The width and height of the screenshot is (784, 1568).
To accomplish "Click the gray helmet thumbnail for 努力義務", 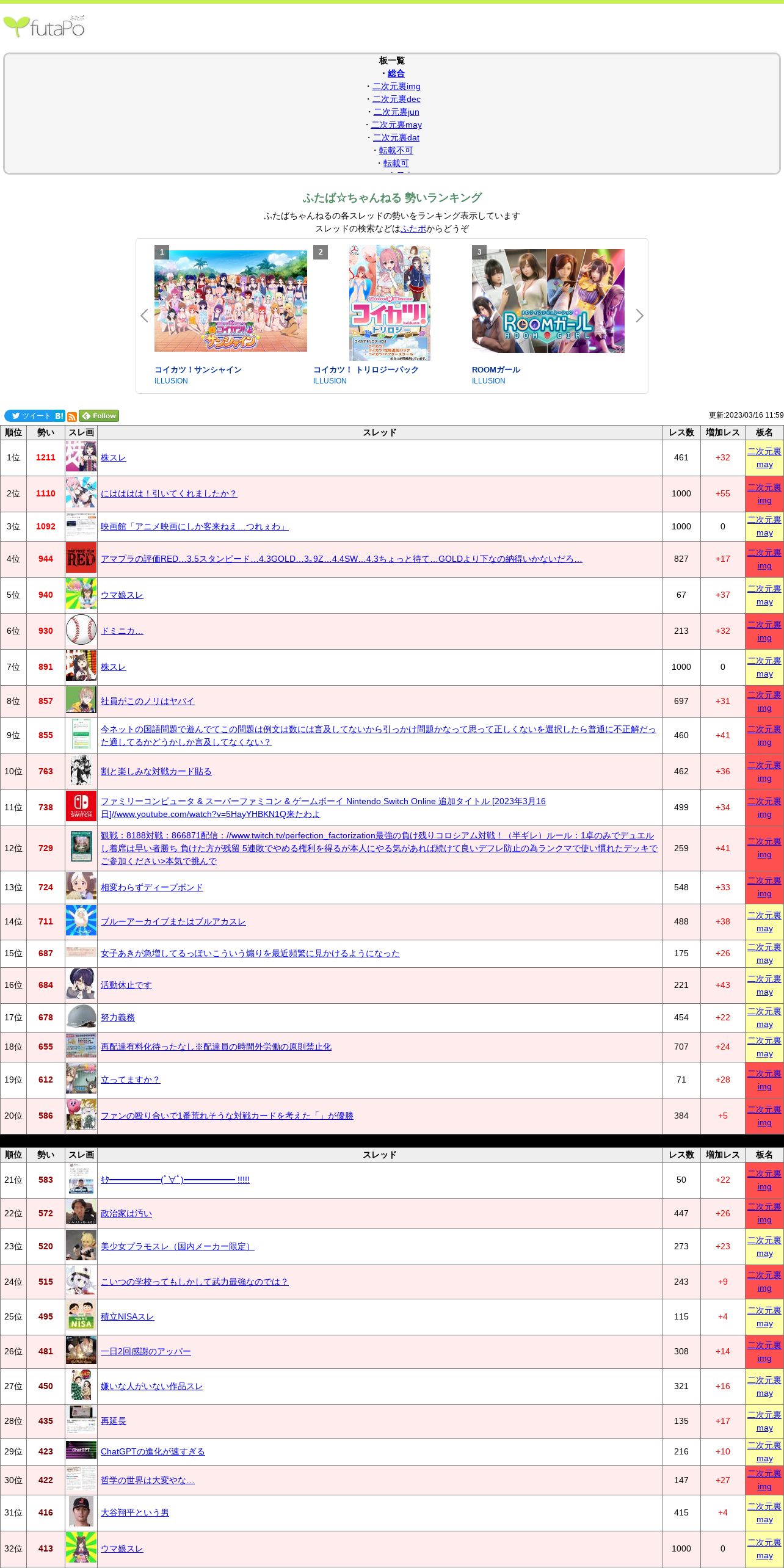I will tap(81, 1017).
